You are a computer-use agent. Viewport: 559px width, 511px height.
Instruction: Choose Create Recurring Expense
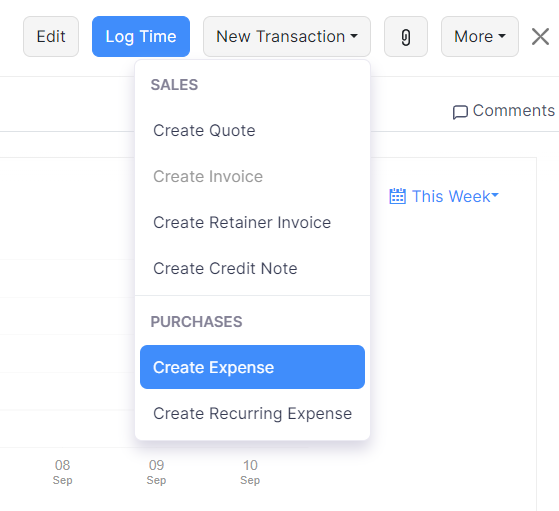tap(252, 414)
